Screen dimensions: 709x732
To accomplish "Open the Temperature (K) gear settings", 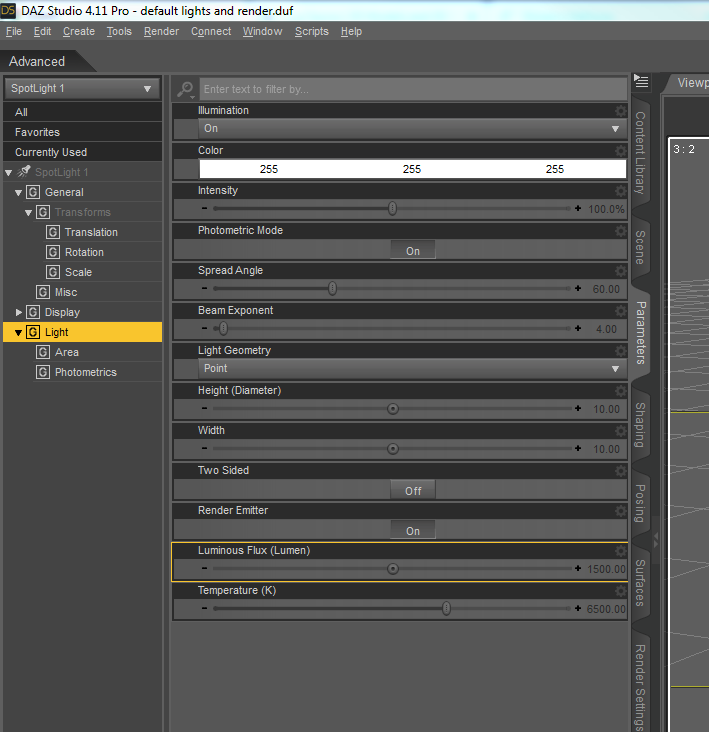I will click(620, 591).
